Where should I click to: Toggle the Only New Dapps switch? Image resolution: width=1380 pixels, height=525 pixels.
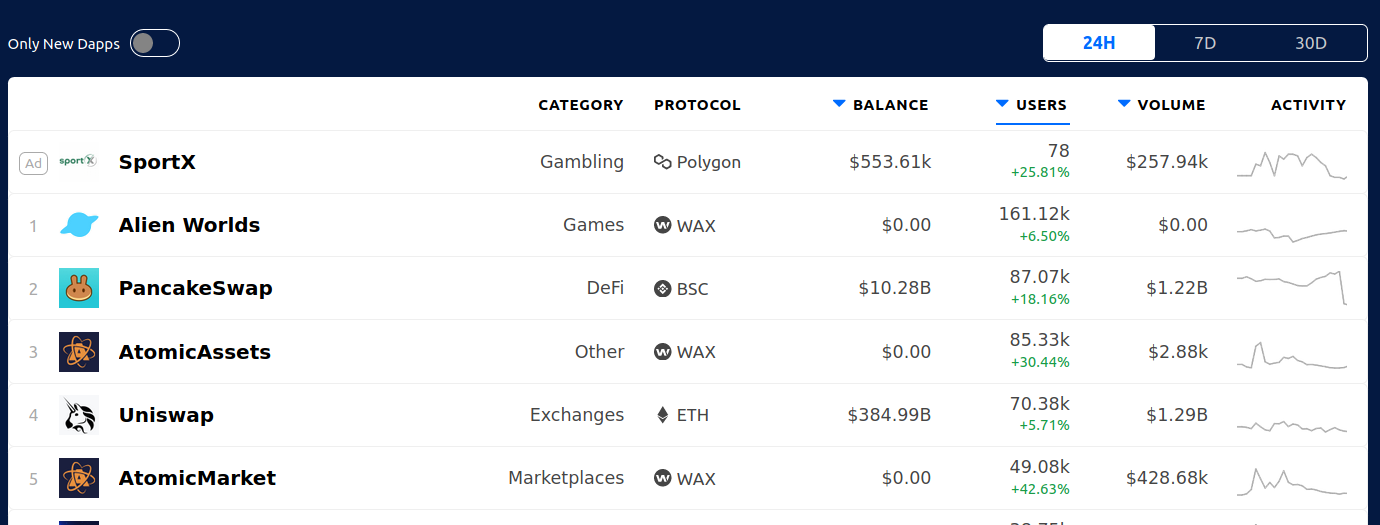(x=155, y=43)
